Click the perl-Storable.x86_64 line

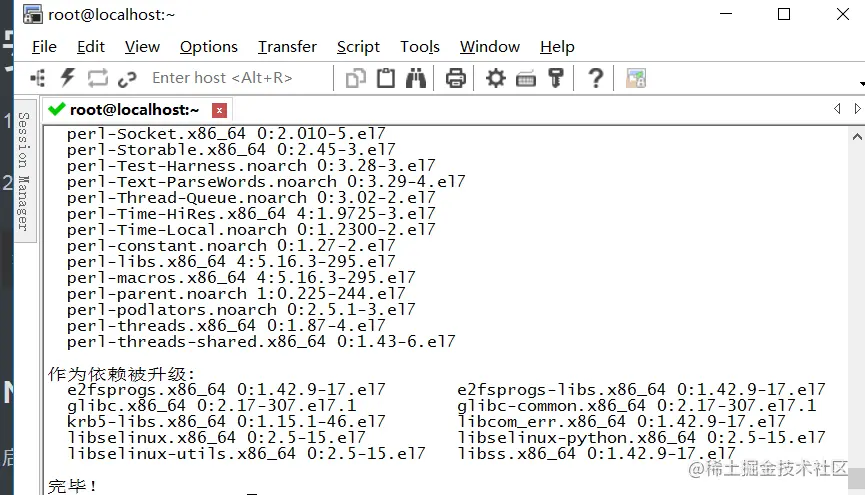(231, 150)
